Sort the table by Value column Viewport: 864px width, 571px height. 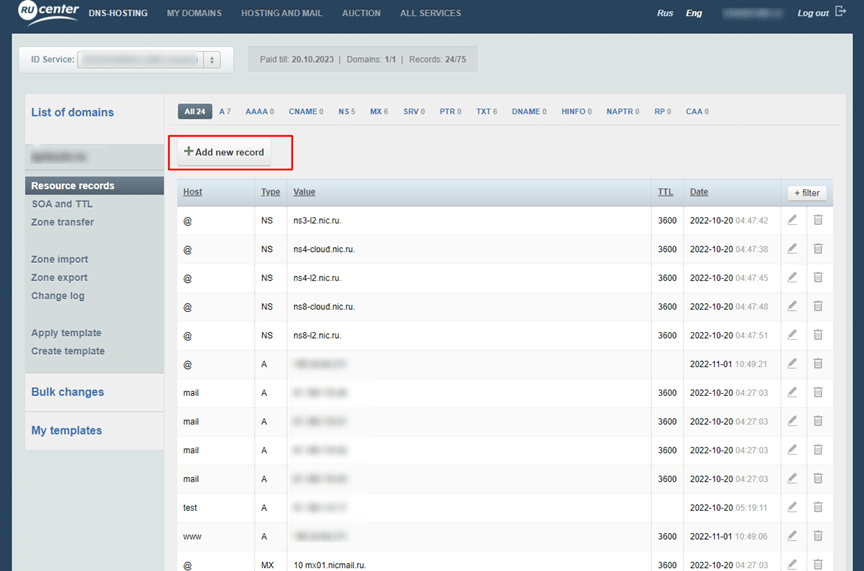pyautogui.click(x=304, y=192)
